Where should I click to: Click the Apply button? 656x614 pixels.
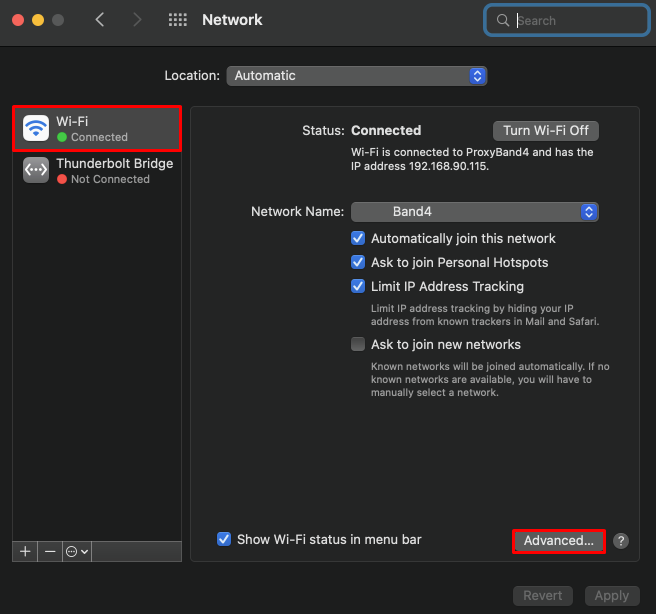pyautogui.click(x=612, y=596)
